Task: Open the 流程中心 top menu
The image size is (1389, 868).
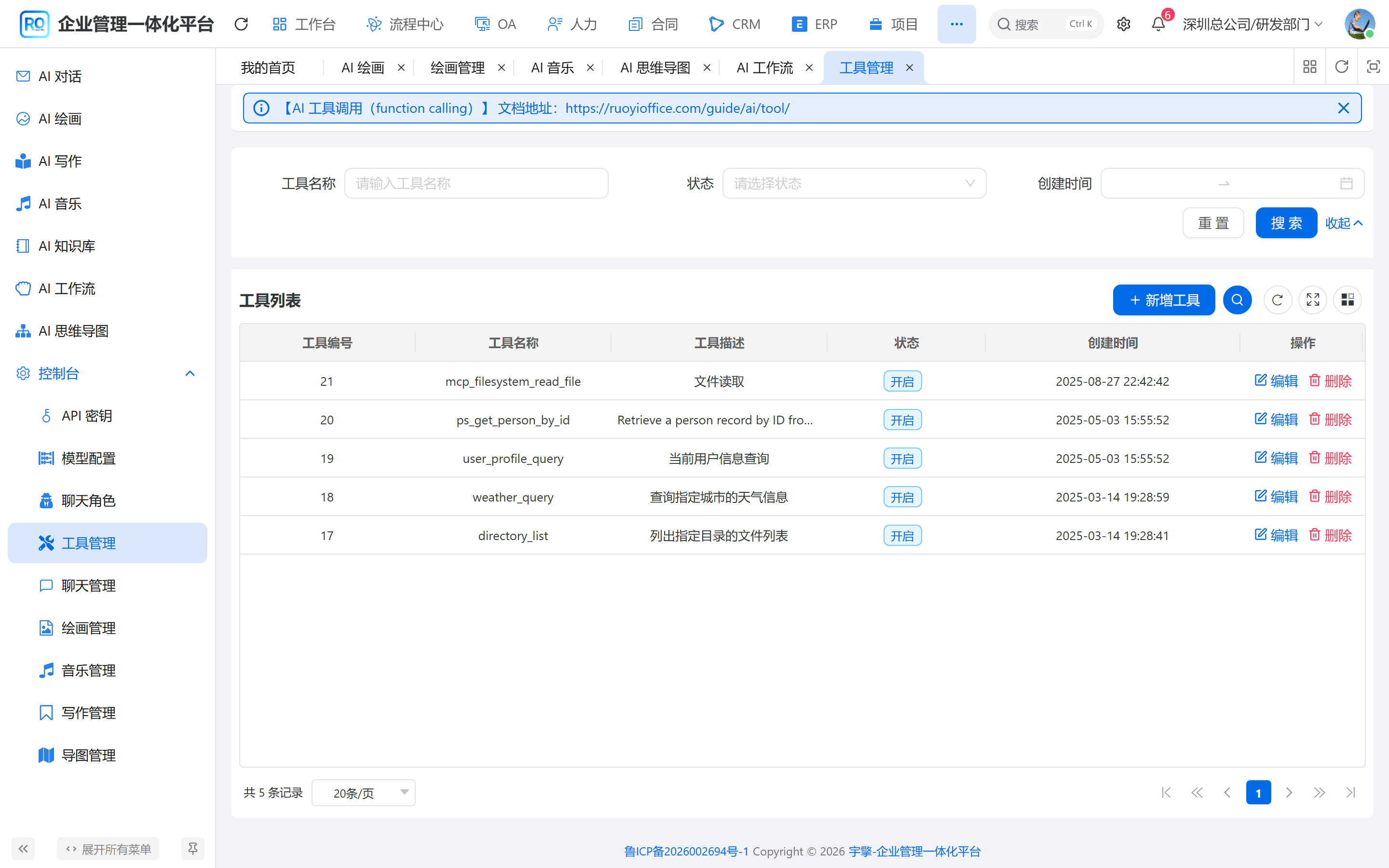Action: (405, 24)
